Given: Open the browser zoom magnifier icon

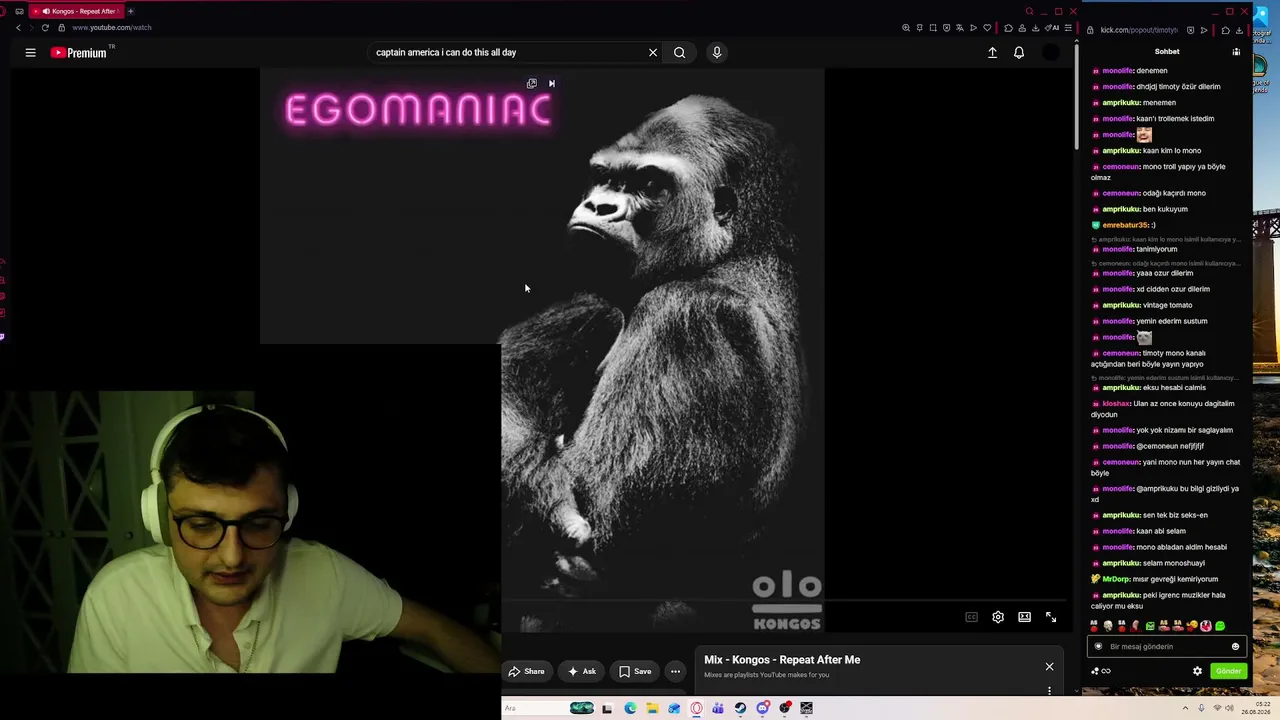Looking at the screenshot, I should pyautogui.click(x=906, y=28).
